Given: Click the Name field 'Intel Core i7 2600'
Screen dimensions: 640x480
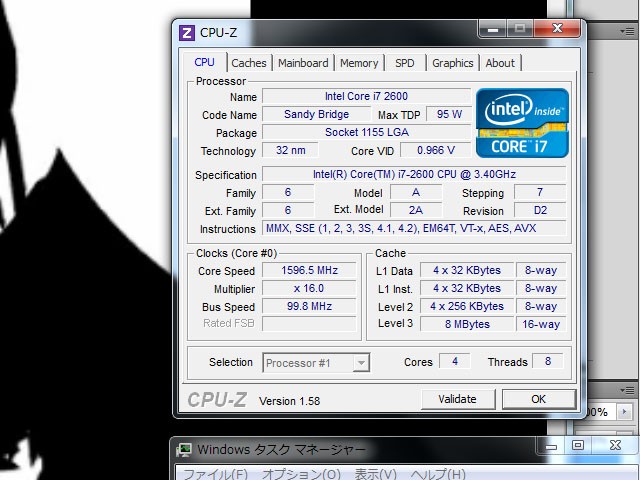Looking at the screenshot, I should (366, 96).
